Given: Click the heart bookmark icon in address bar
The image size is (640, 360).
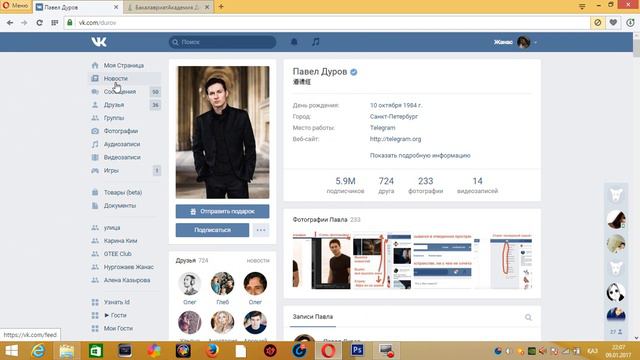Looking at the screenshot, I should [x=613, y=23].
